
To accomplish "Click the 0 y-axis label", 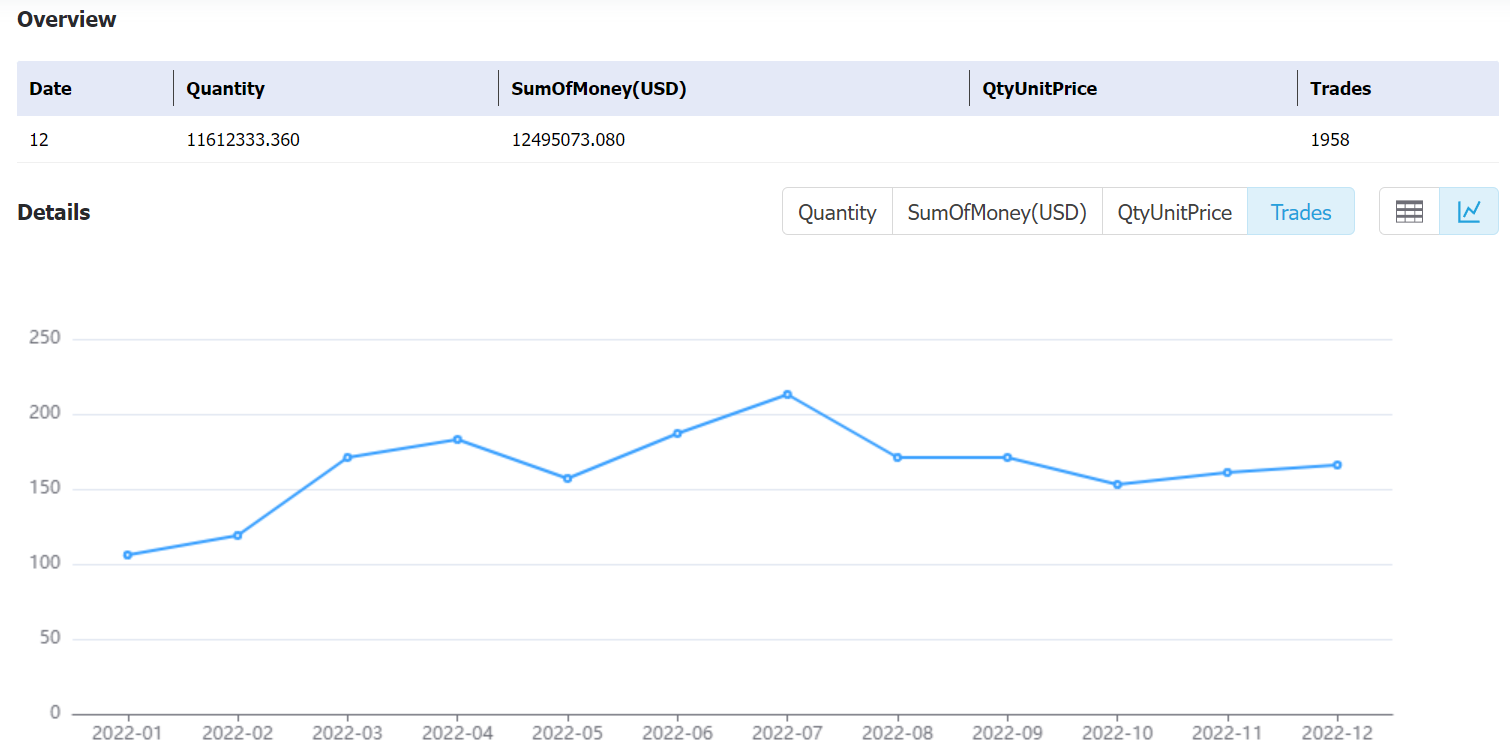I will pos(55,713).
